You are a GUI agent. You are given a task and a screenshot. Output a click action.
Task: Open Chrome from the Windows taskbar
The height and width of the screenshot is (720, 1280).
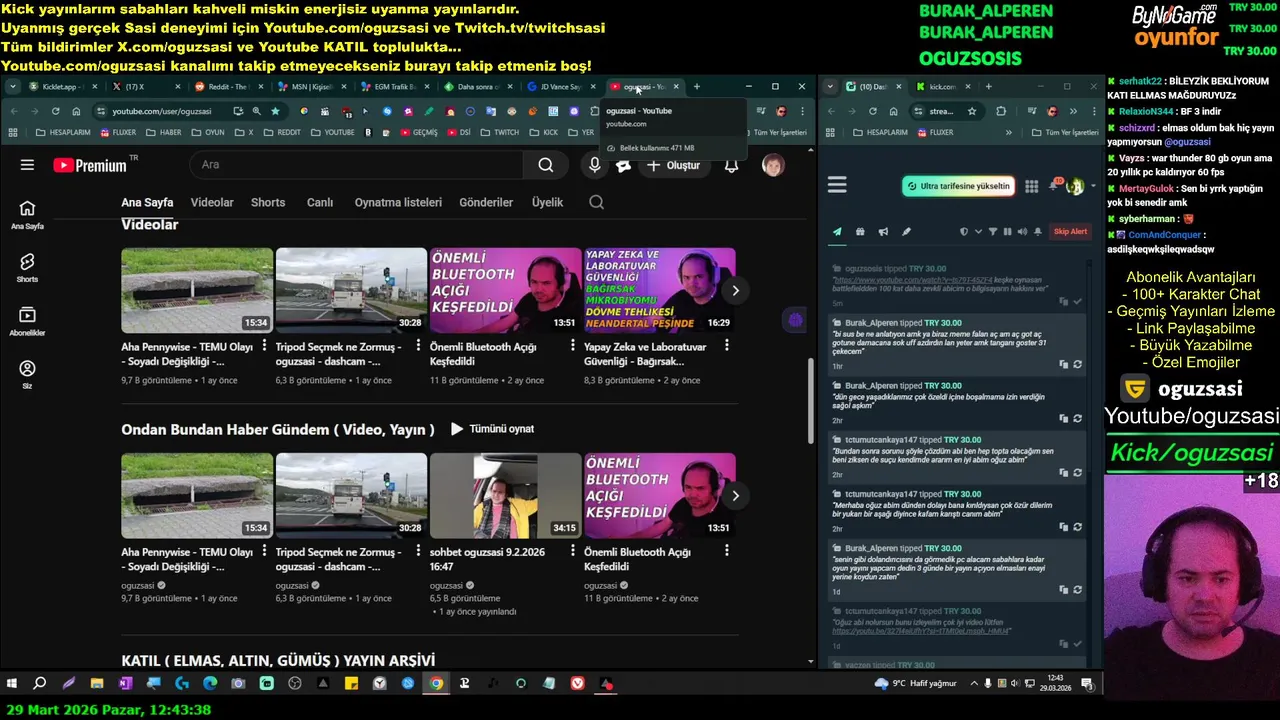pyautogui.click(x=436, y=684)
